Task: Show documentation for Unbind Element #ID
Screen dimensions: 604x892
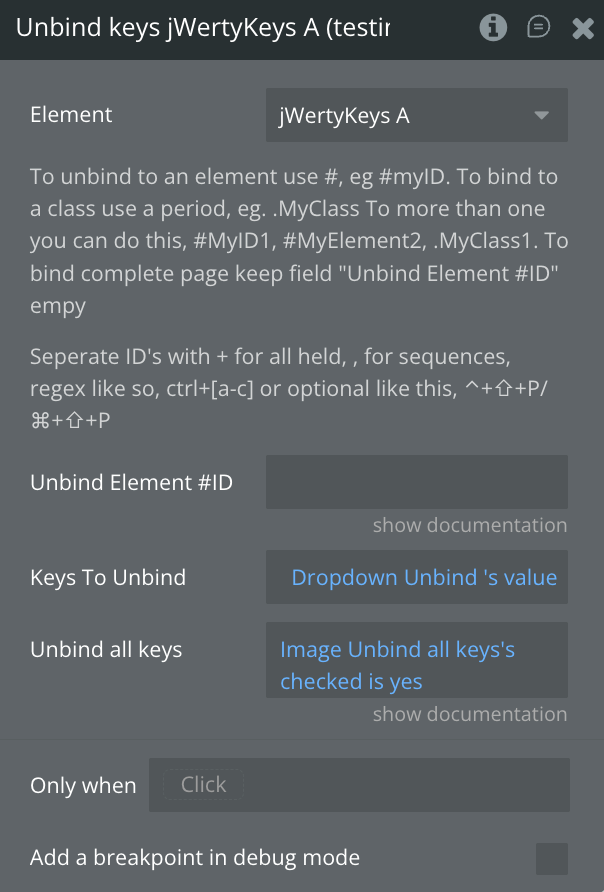Action: (x=469, y=525)
